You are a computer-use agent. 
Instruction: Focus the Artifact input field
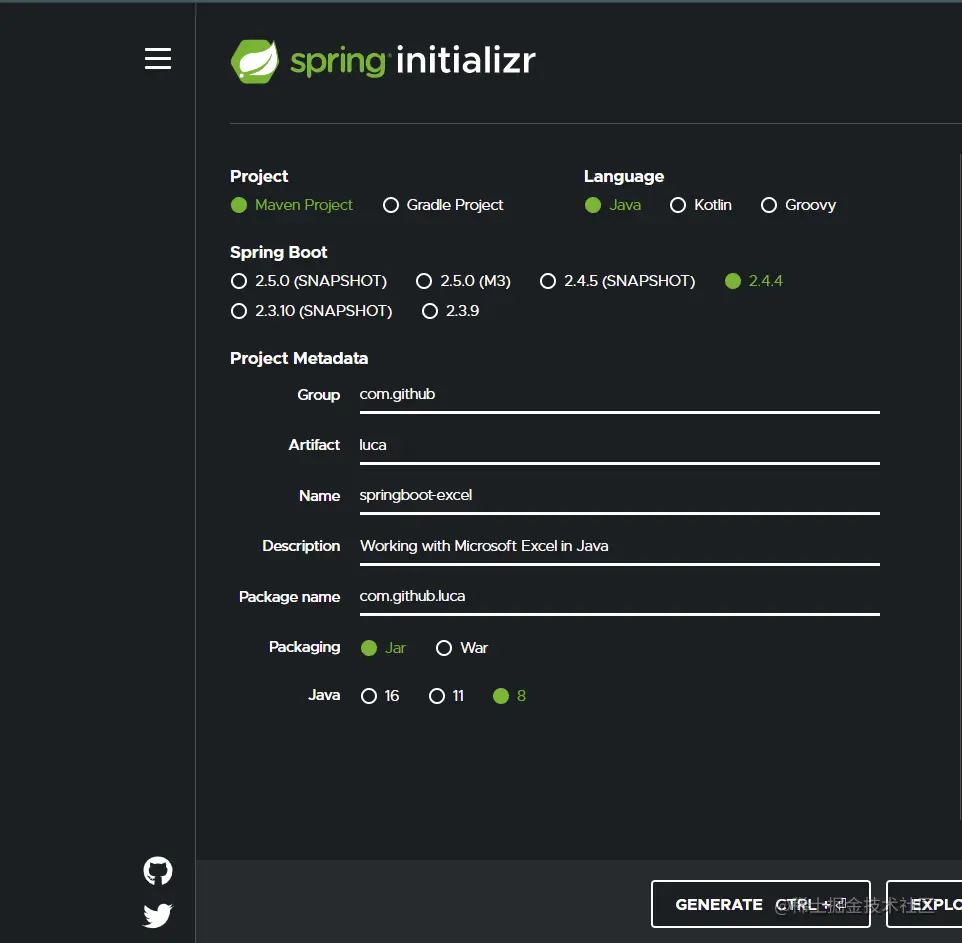620,447
